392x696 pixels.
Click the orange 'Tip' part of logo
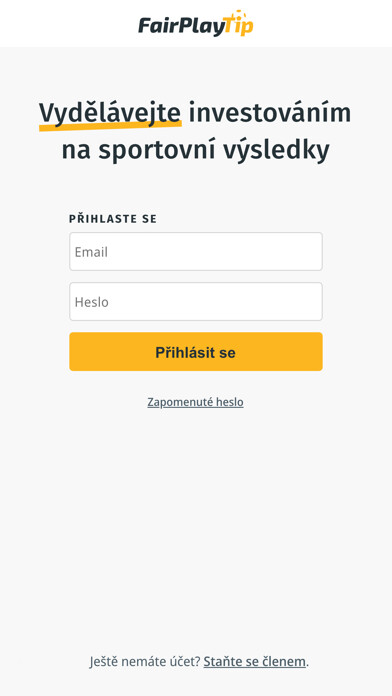[238, 23]
